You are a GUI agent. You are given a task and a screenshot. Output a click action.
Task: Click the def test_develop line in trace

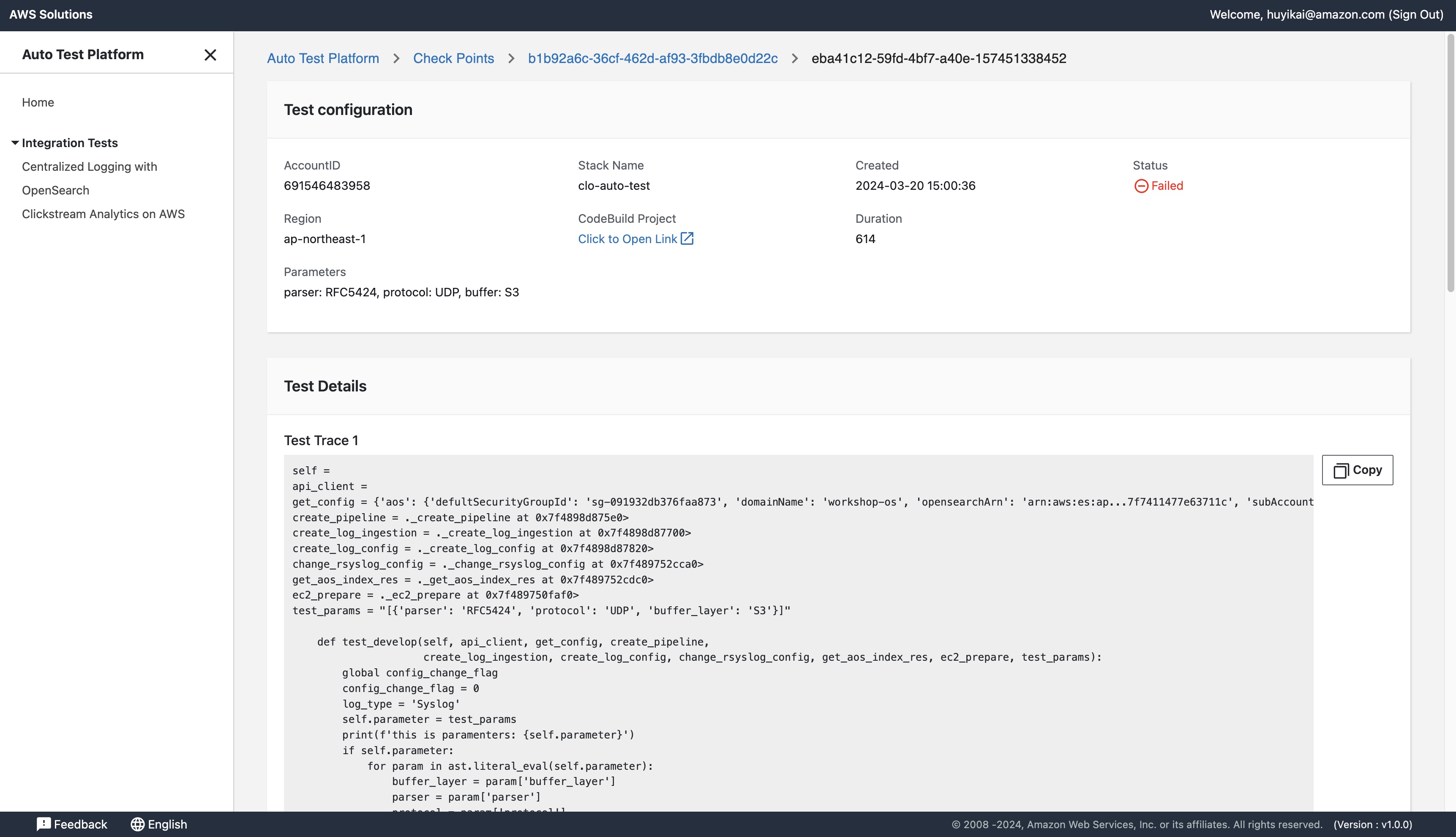[513, 642]
